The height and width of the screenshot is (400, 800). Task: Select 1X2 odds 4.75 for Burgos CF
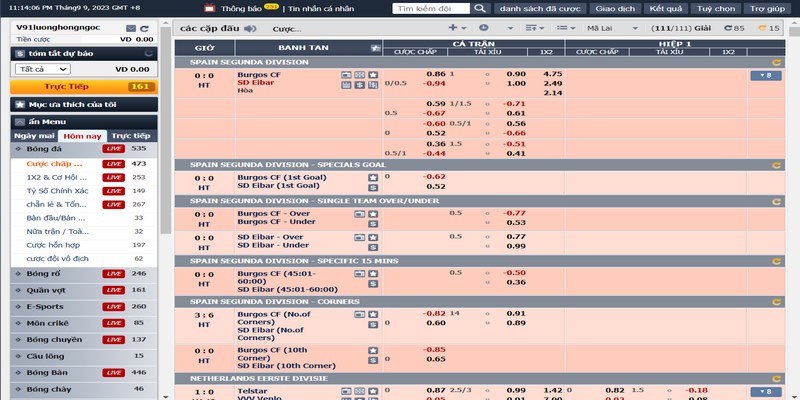(553, 74)
